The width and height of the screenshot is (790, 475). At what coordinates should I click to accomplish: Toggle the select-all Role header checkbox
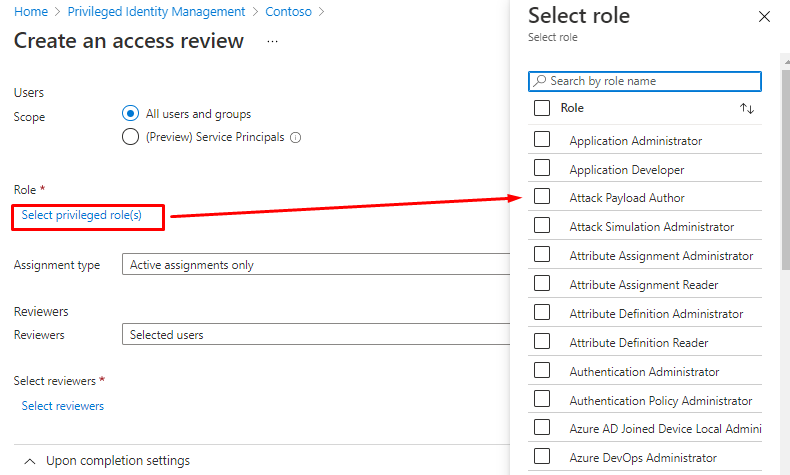[x=542, y=108]
